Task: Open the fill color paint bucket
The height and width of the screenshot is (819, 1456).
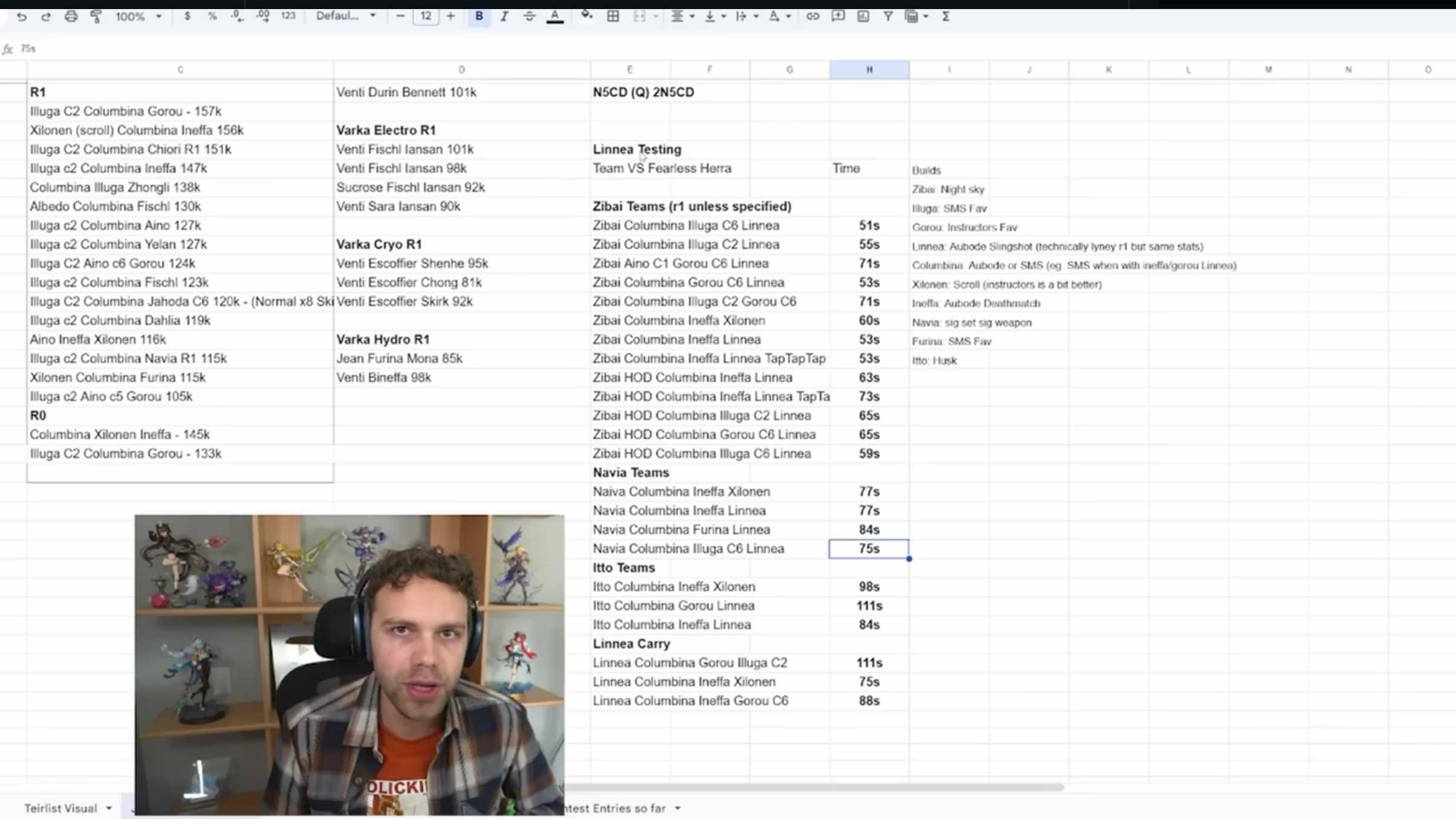Action: point(586,16)
